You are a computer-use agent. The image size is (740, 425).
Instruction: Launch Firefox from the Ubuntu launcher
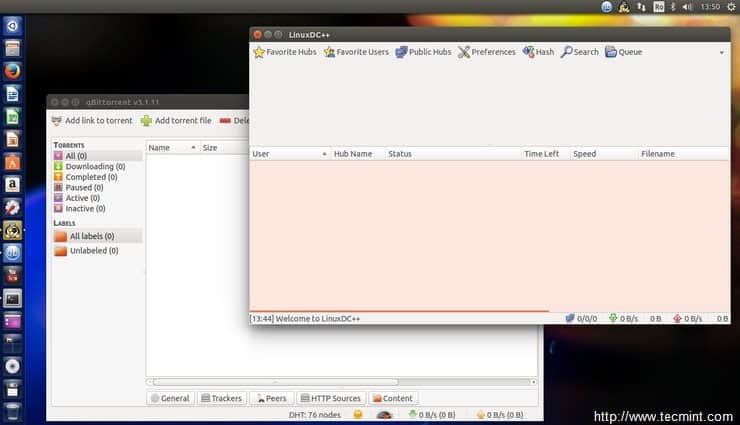click(12, 71)
